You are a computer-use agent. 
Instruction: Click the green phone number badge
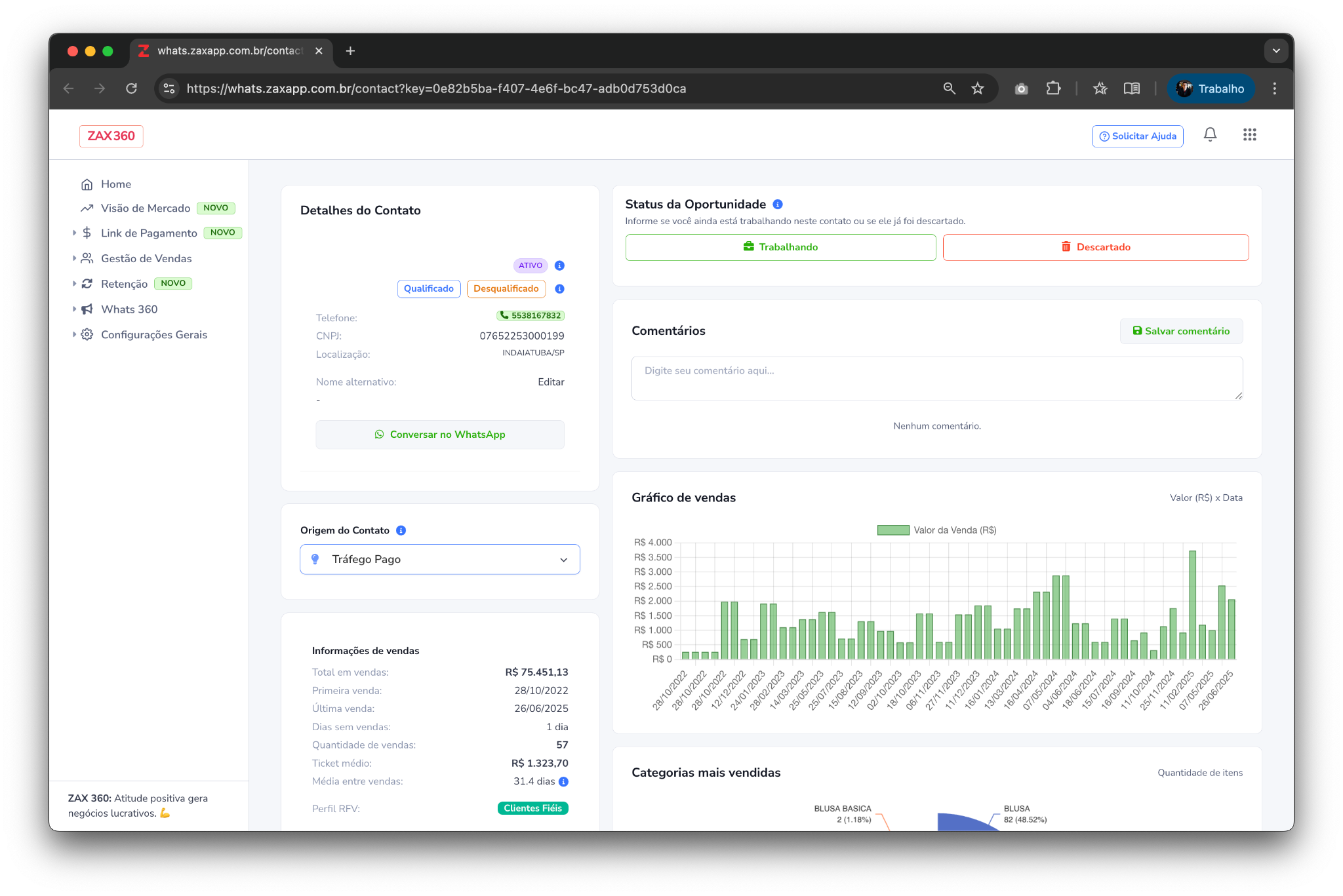point(531,316)
